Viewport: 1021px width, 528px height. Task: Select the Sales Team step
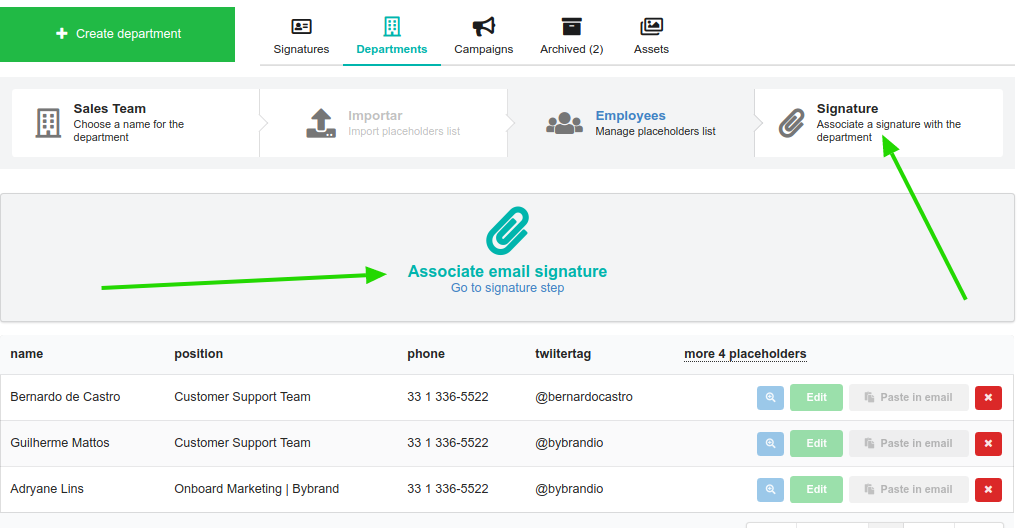(x=135, y=122)
